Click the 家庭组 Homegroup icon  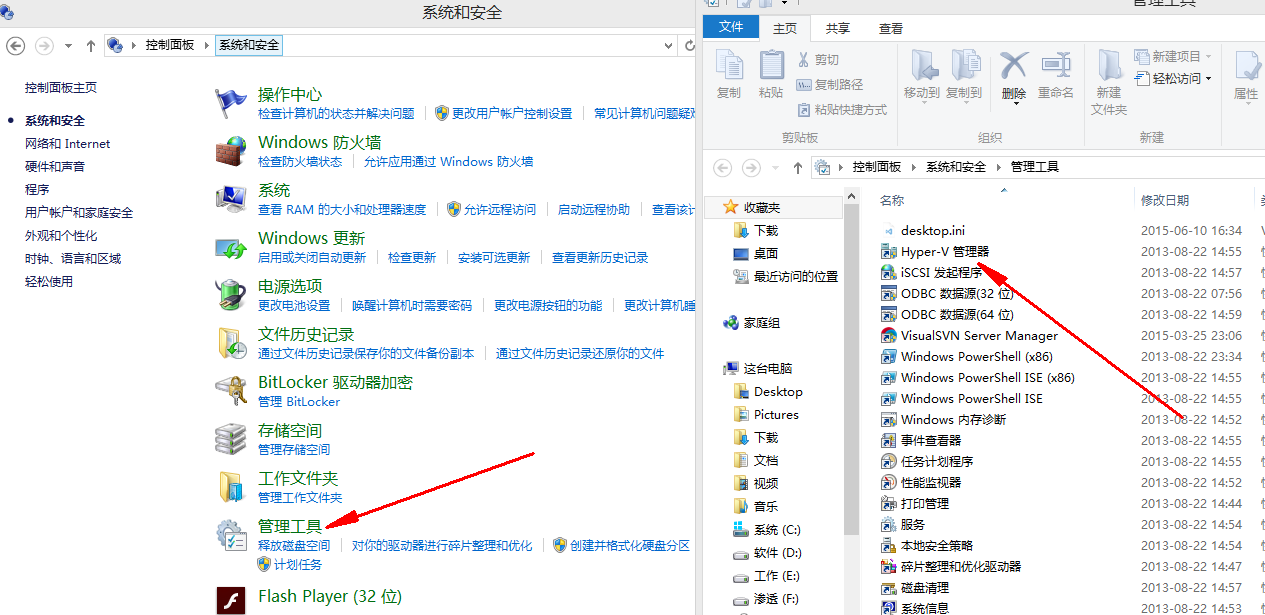coord(730,323)
